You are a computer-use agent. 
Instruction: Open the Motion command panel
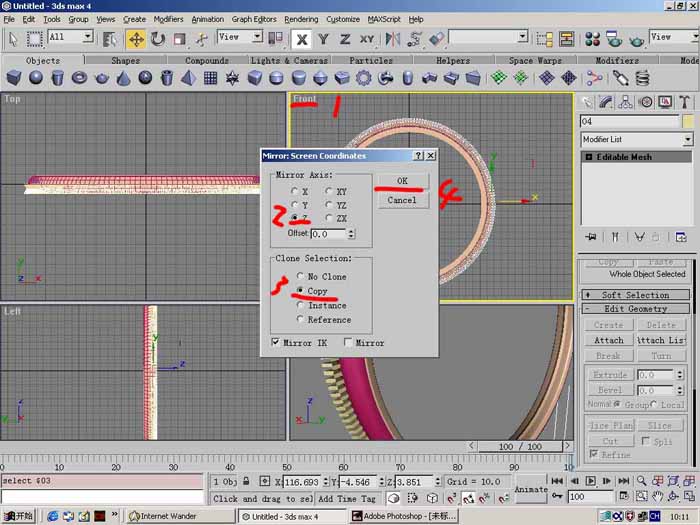click(646, 102)
